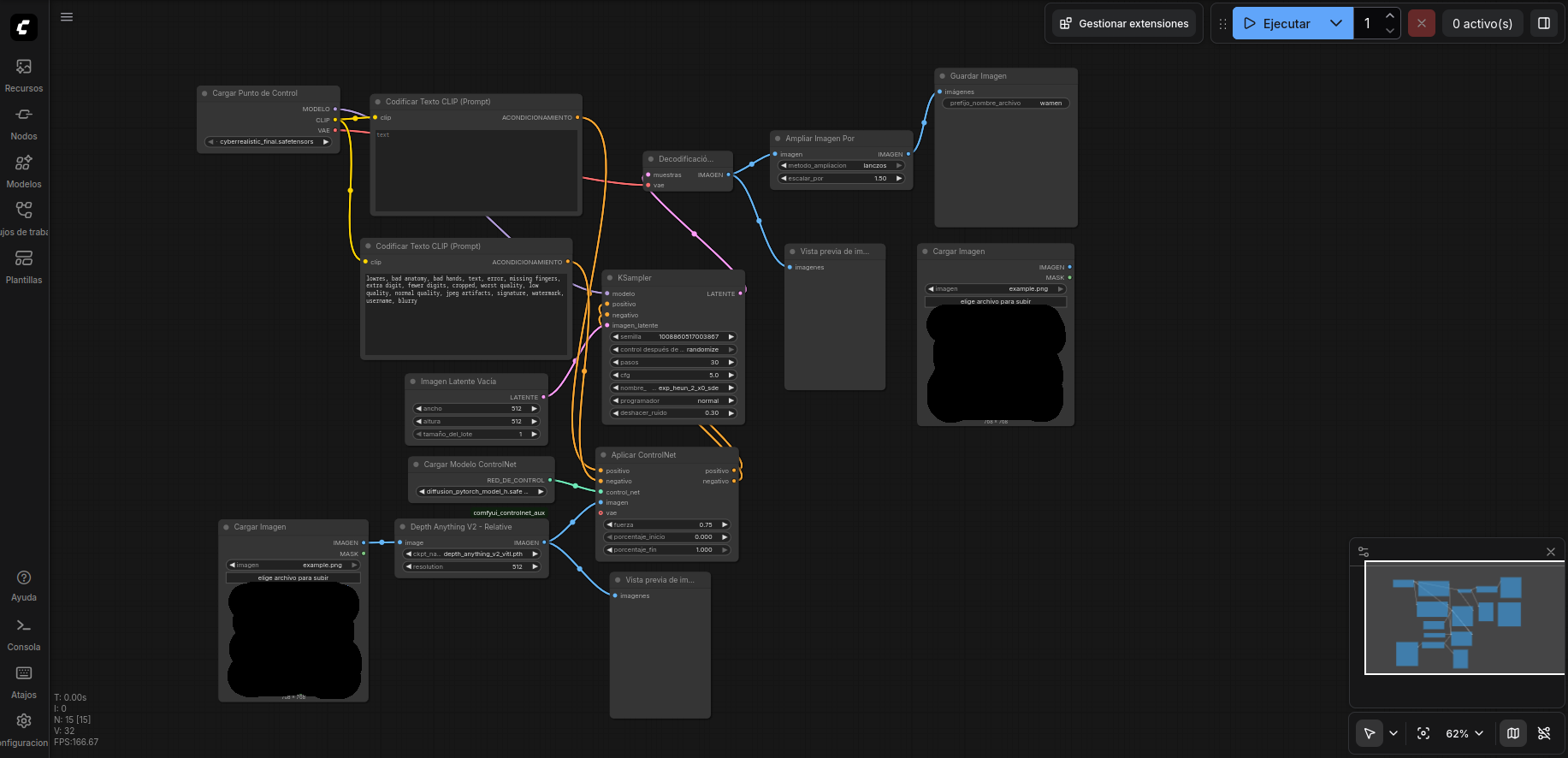The height and width of the screenshot is (758, 1568).
Task: Toggle link visibility button
Action: 1544,733
